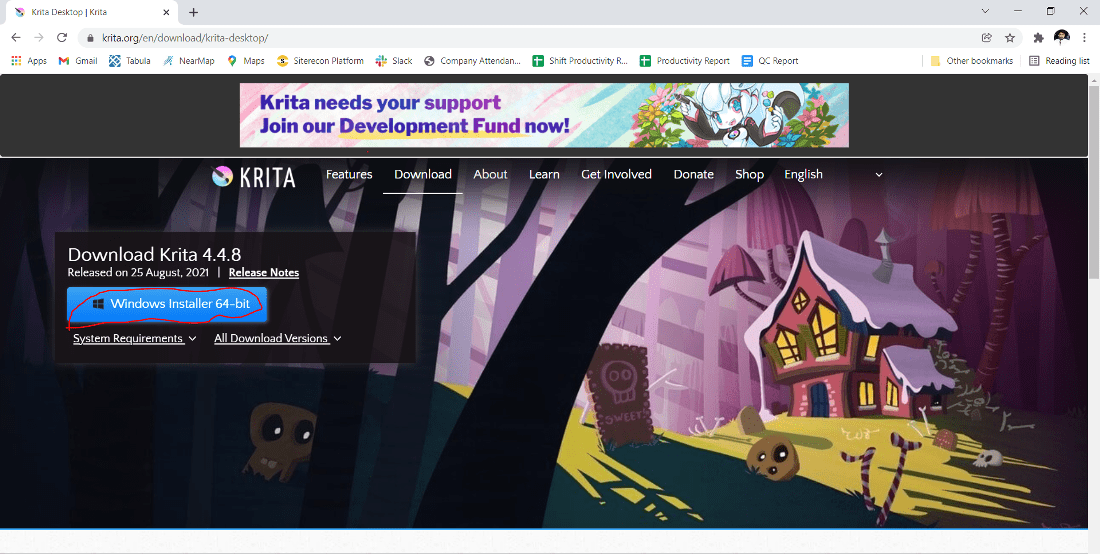Bookmark this page with the star icon
This screenshot has width=1100, height=554.
(1010, 38)
